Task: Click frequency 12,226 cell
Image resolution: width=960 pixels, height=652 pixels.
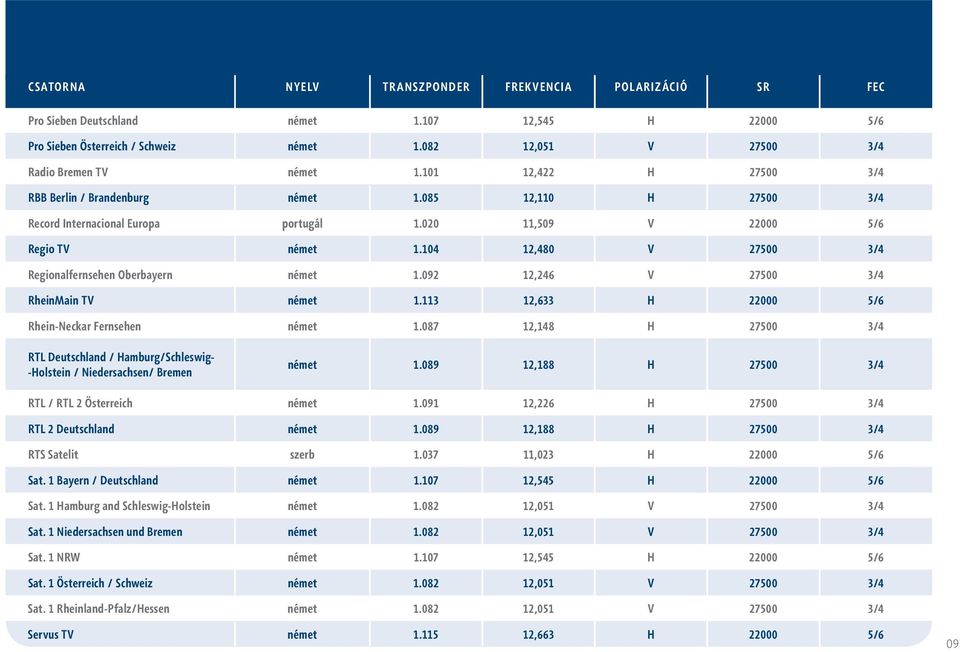Action: (538, 403)
